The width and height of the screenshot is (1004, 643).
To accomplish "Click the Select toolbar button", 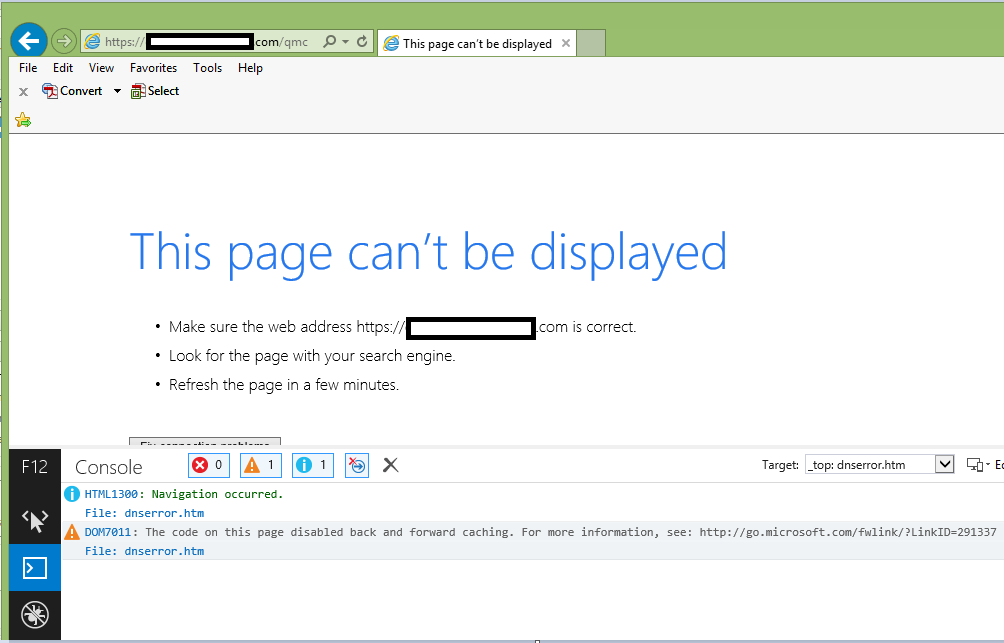I will 155,91.
